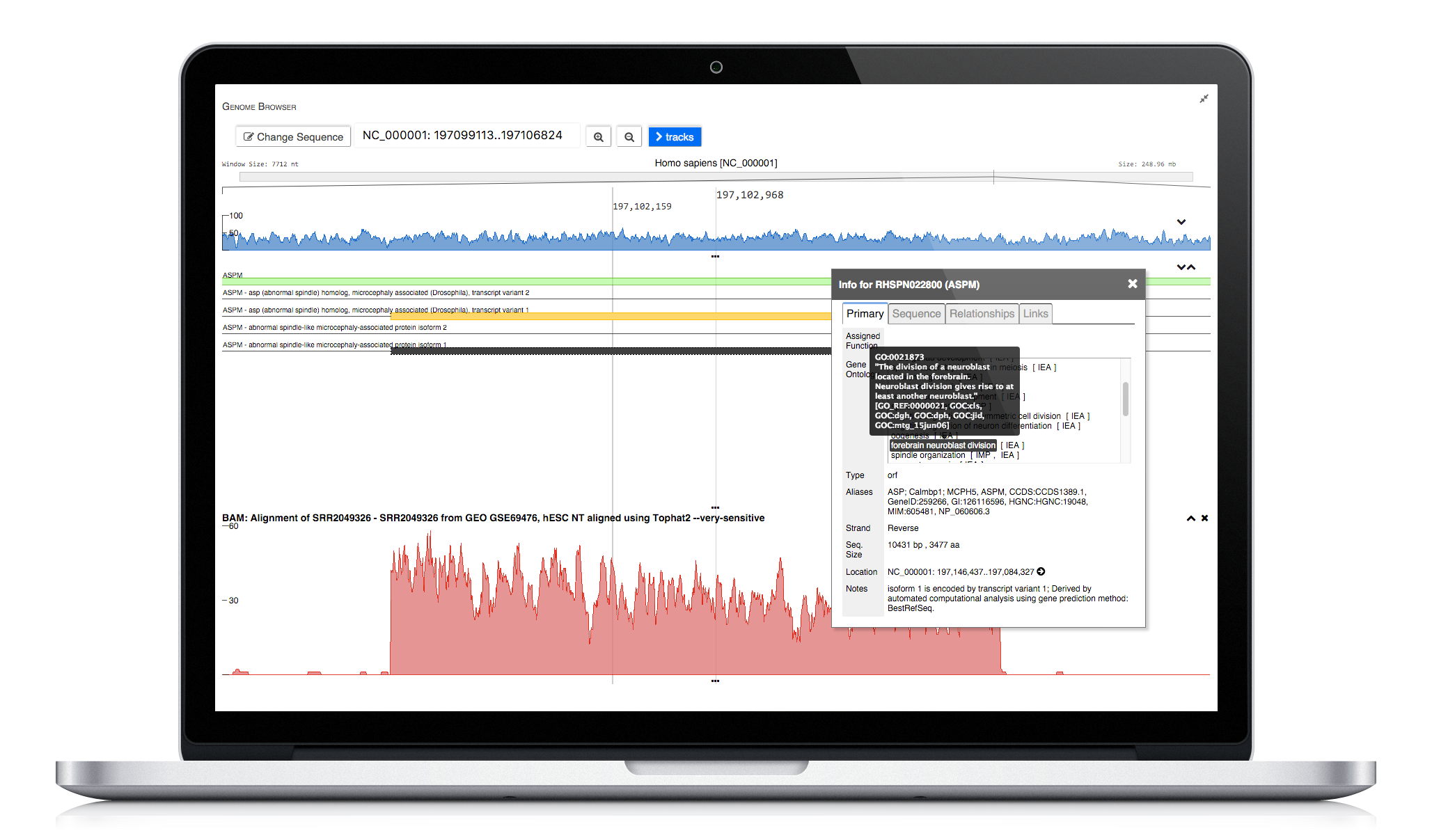
Task: Click the position marker on the overview bar
Action: coord(993,177)
